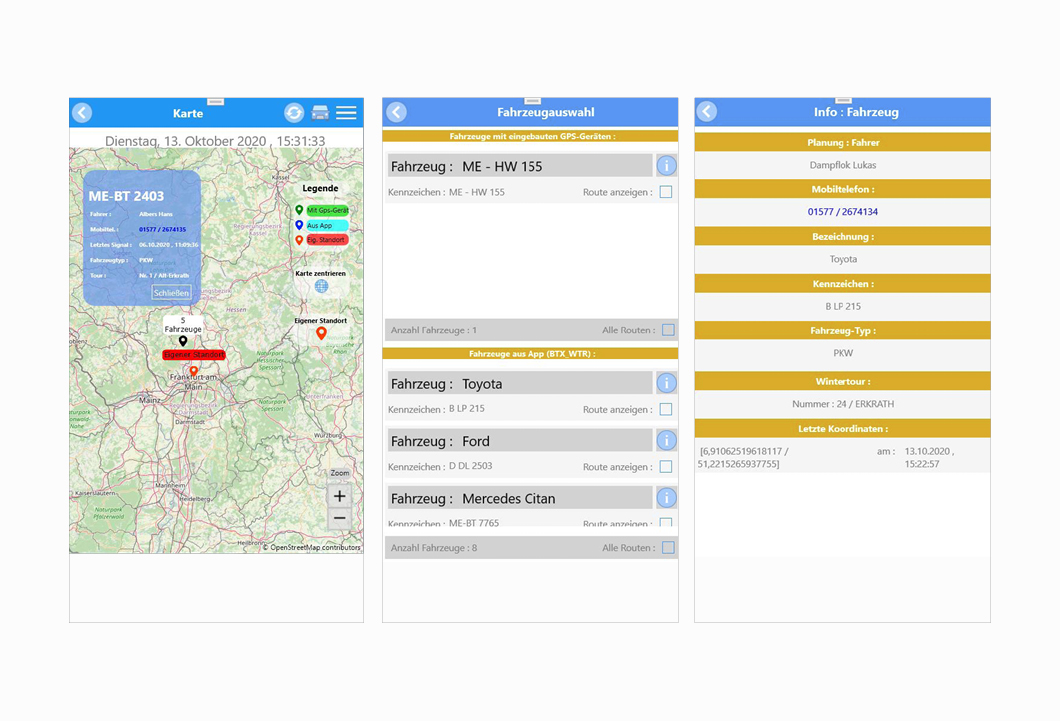The width and height of the screenshot is (1060, 721).
Task: Click the mobile number 01577 / 2674134 link
Action: point(841,211)
